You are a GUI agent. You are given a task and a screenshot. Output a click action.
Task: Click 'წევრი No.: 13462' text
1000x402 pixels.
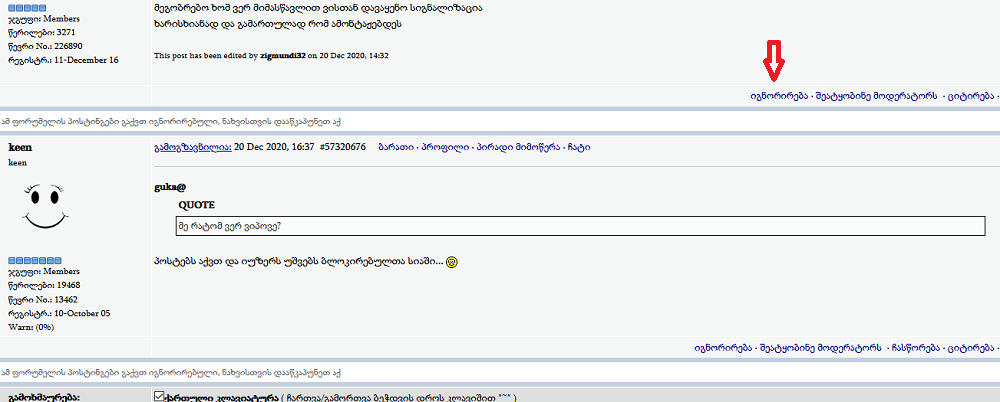[43, 299]
